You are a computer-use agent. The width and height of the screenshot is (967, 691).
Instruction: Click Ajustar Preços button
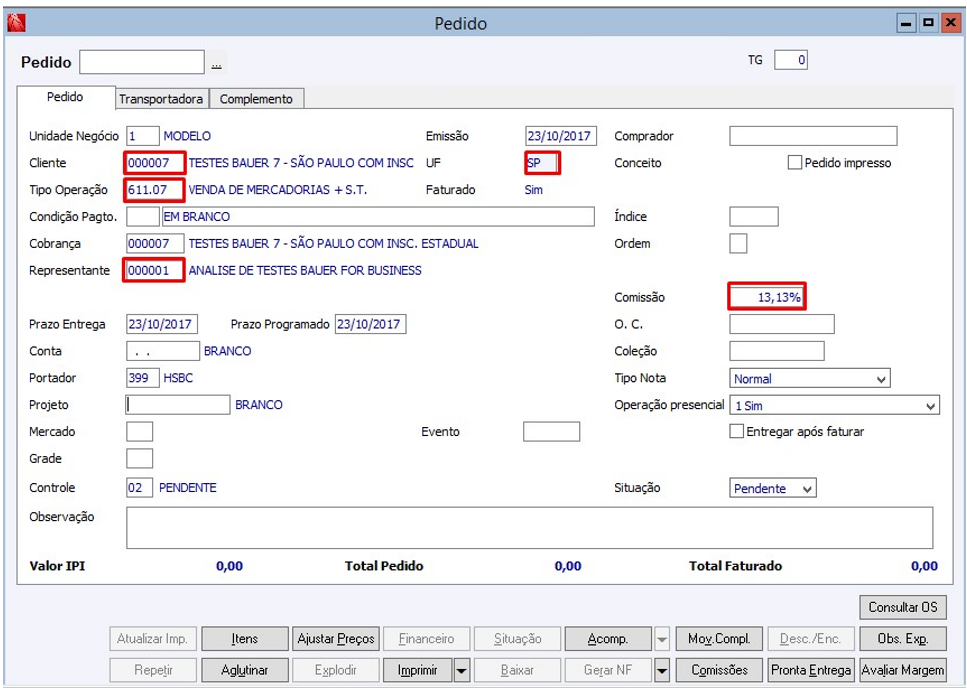(x=335, y=639)
